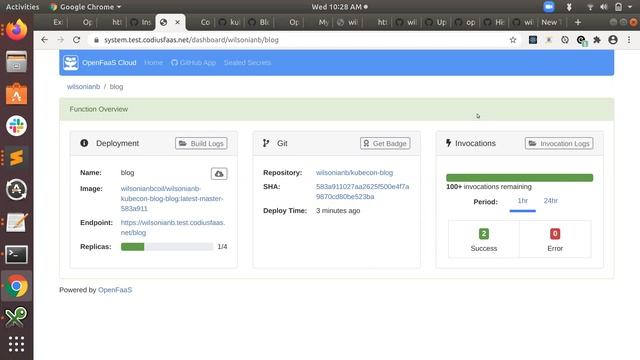Open the system menu dropdown arrow
Screen dimensions: 640x360
(x=630, y=7)
